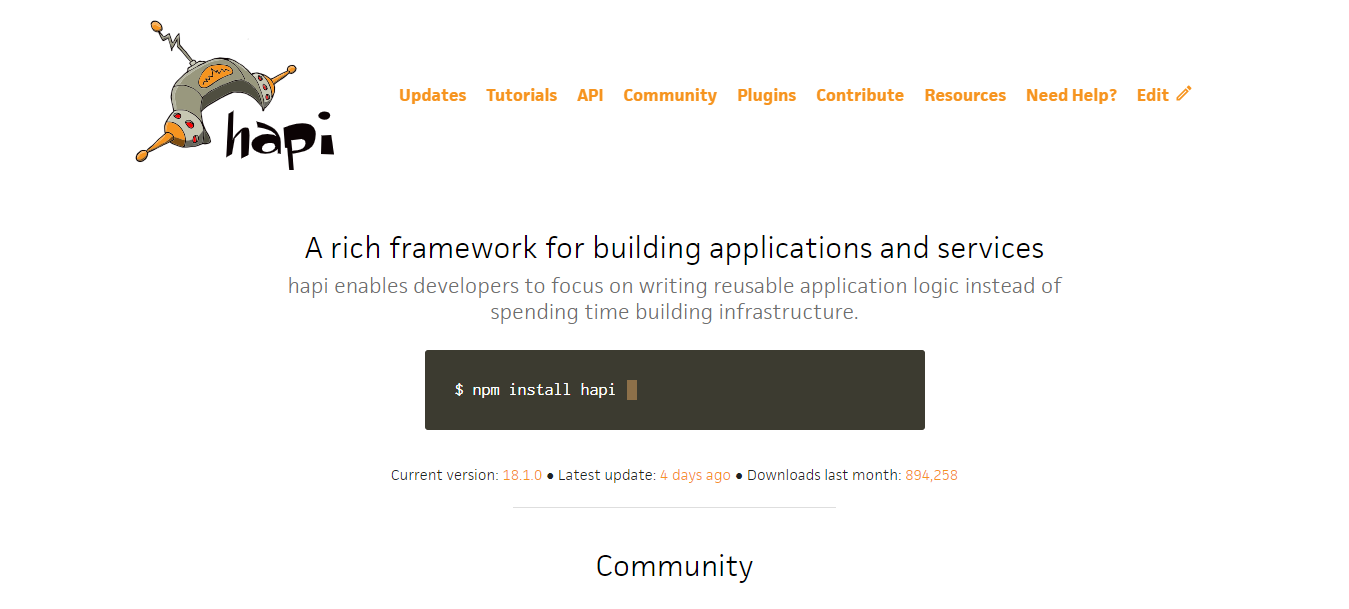Click the npm install hapi command box
The height and width of the screenshot is (609, 1349).
pos(675,390)
